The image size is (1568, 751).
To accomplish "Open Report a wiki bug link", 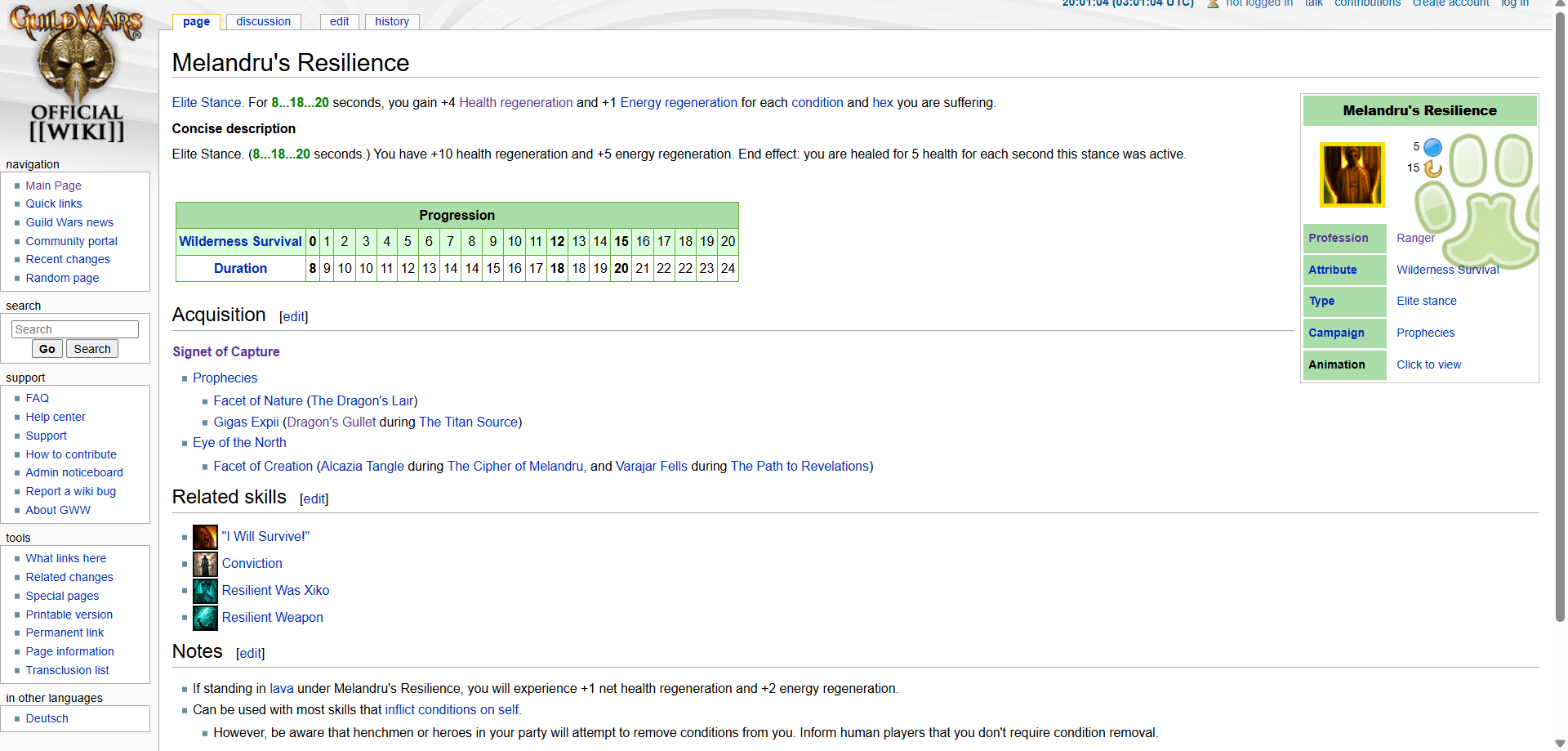I will [71, 491].
